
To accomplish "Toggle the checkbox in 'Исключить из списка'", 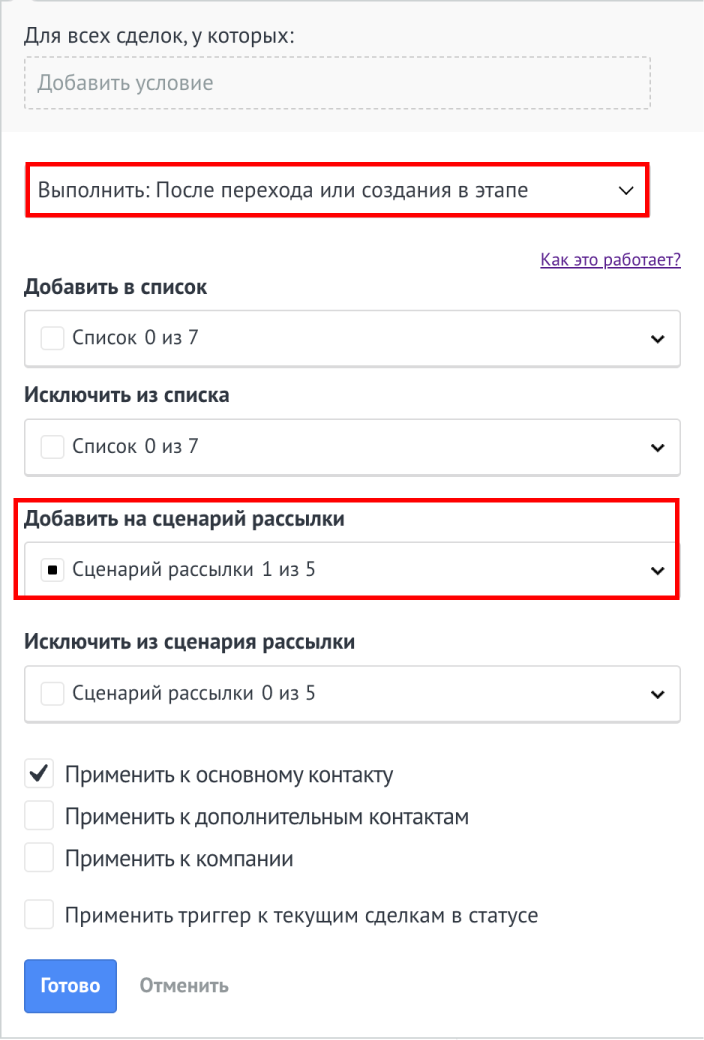I will (x=52, y=446).
